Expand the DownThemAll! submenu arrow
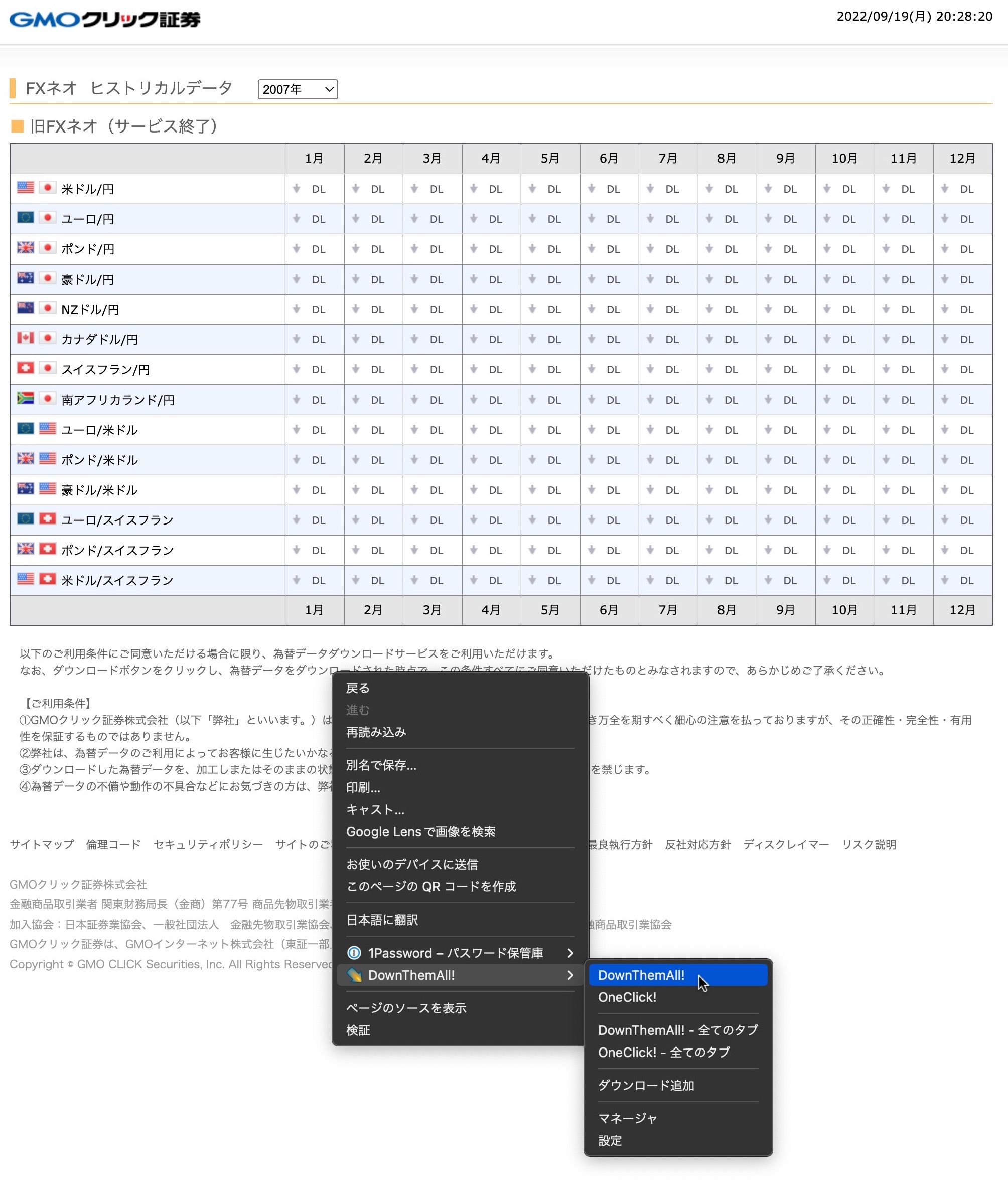Image resolution: width=1008 pixels, height=1180 pixels. (570, 975)
